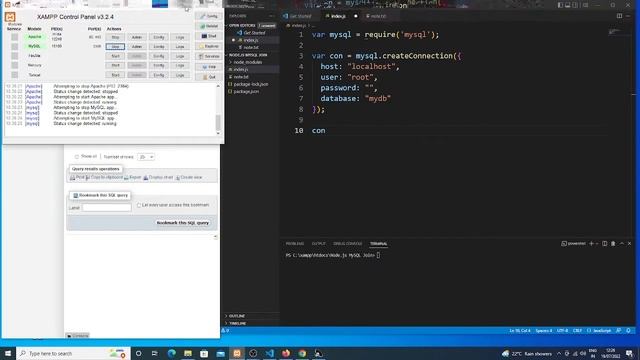This screenshot has height=360, width=640.
Task: Expand the Outline section
Action: 237,316
